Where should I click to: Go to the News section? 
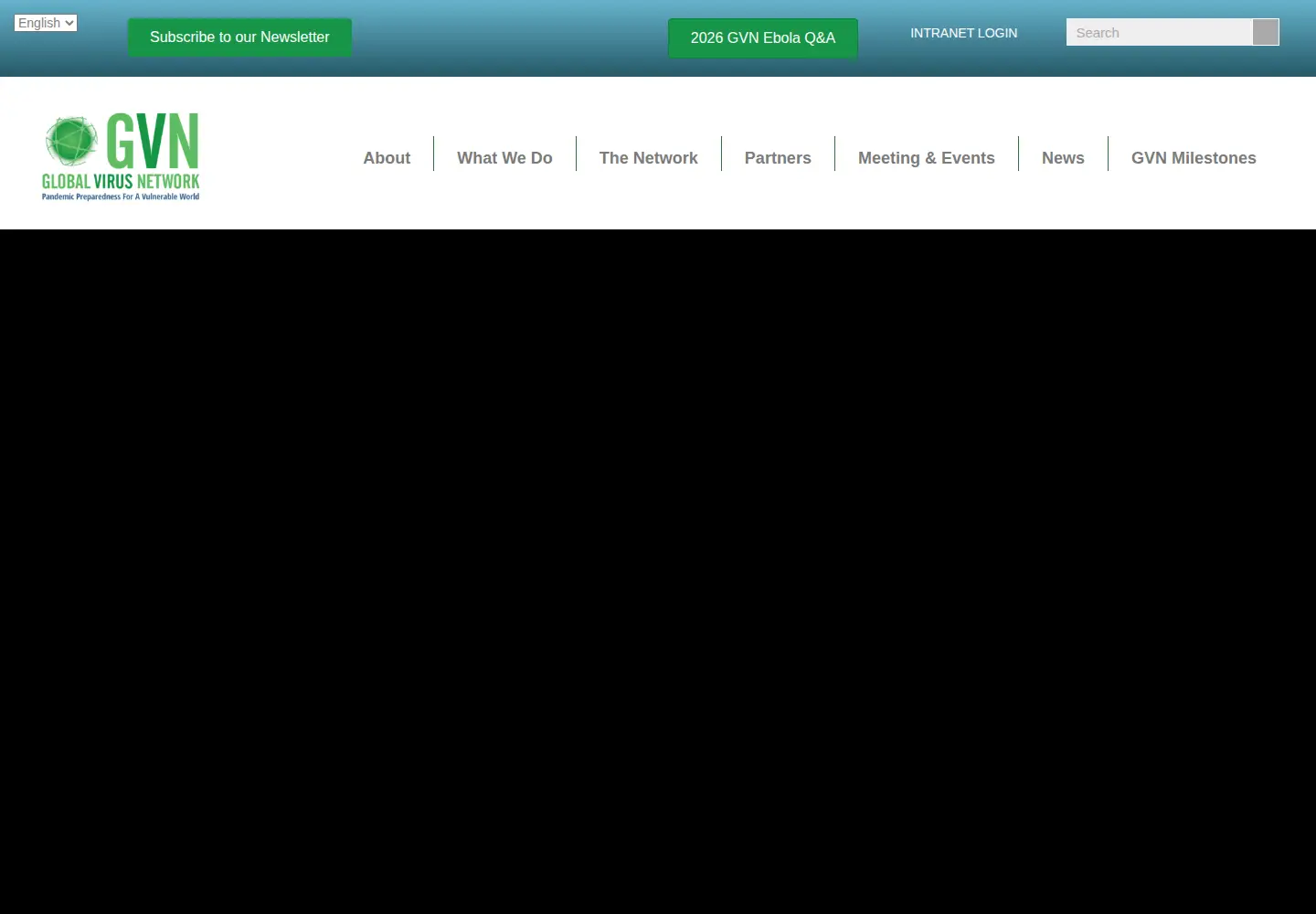tap(1063, 158)
